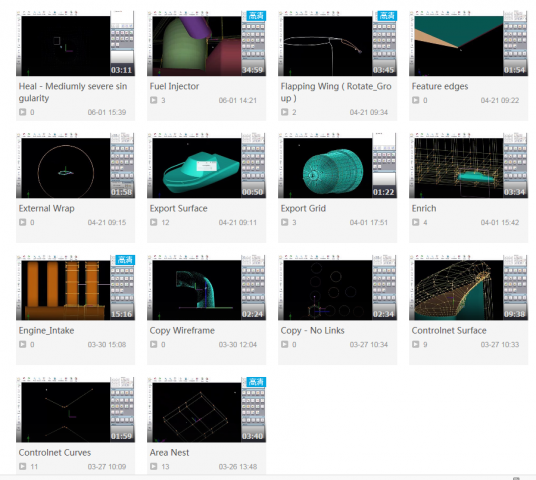
Task: Click the 15:16 duration on Engine_Intake
Action: pyautogui.click(x=121, y=314)
